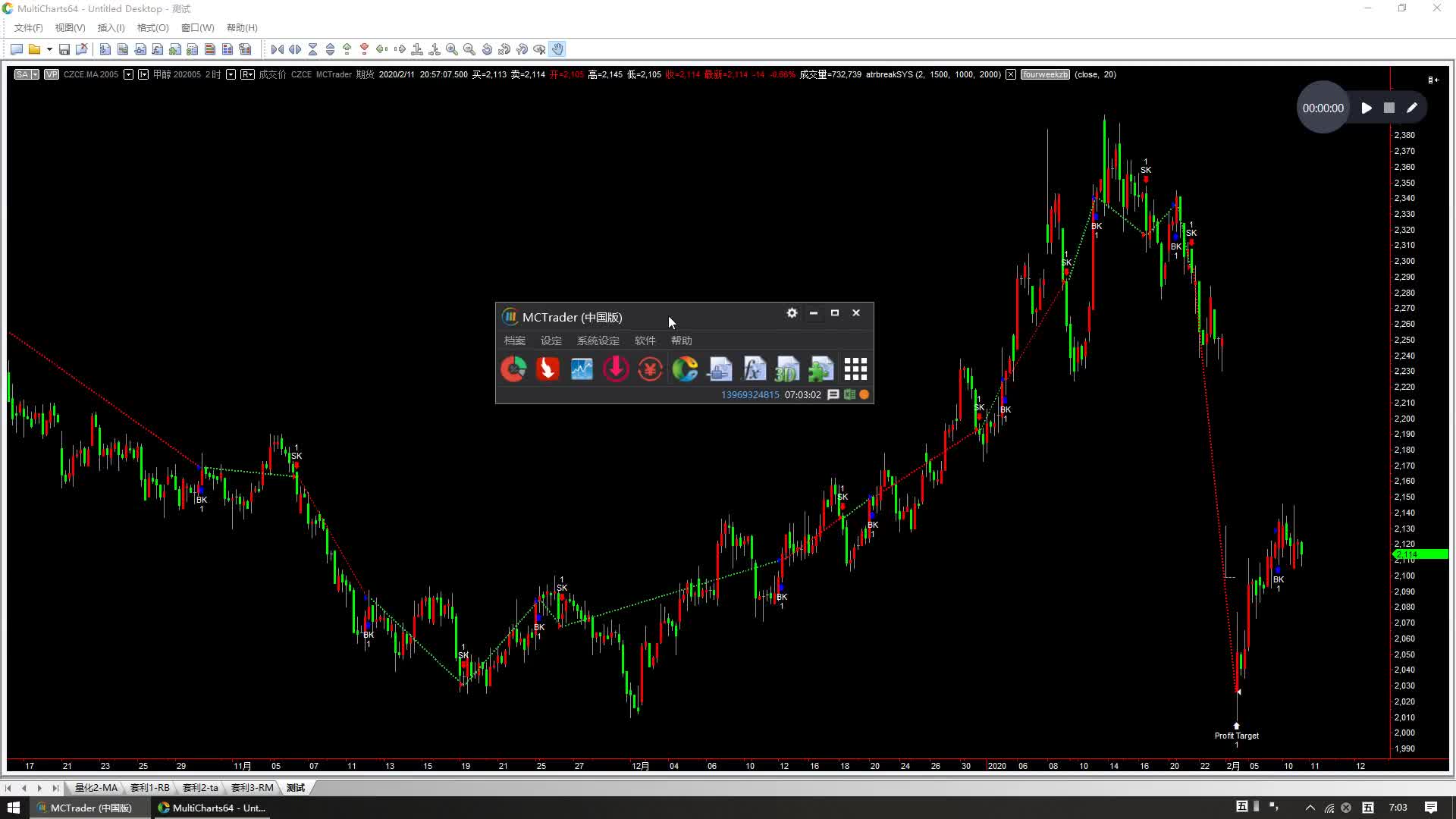Open the 3D document icon in MCTrader
Viewport: 1456px width, 819px height.
click(x=787, y=369)
